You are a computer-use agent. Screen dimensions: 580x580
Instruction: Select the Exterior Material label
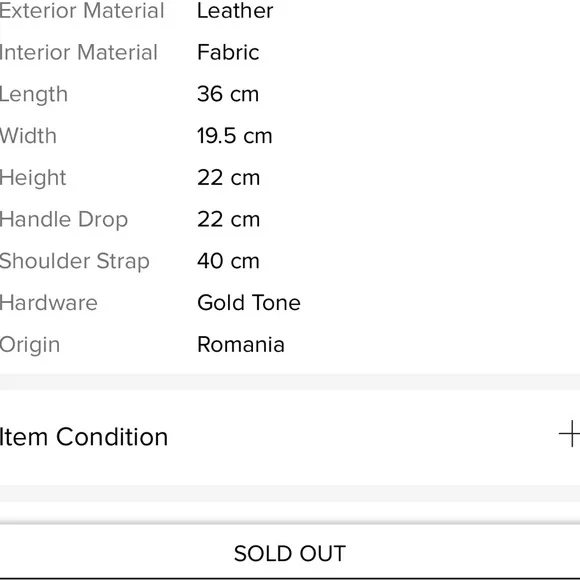click(82, 11)
